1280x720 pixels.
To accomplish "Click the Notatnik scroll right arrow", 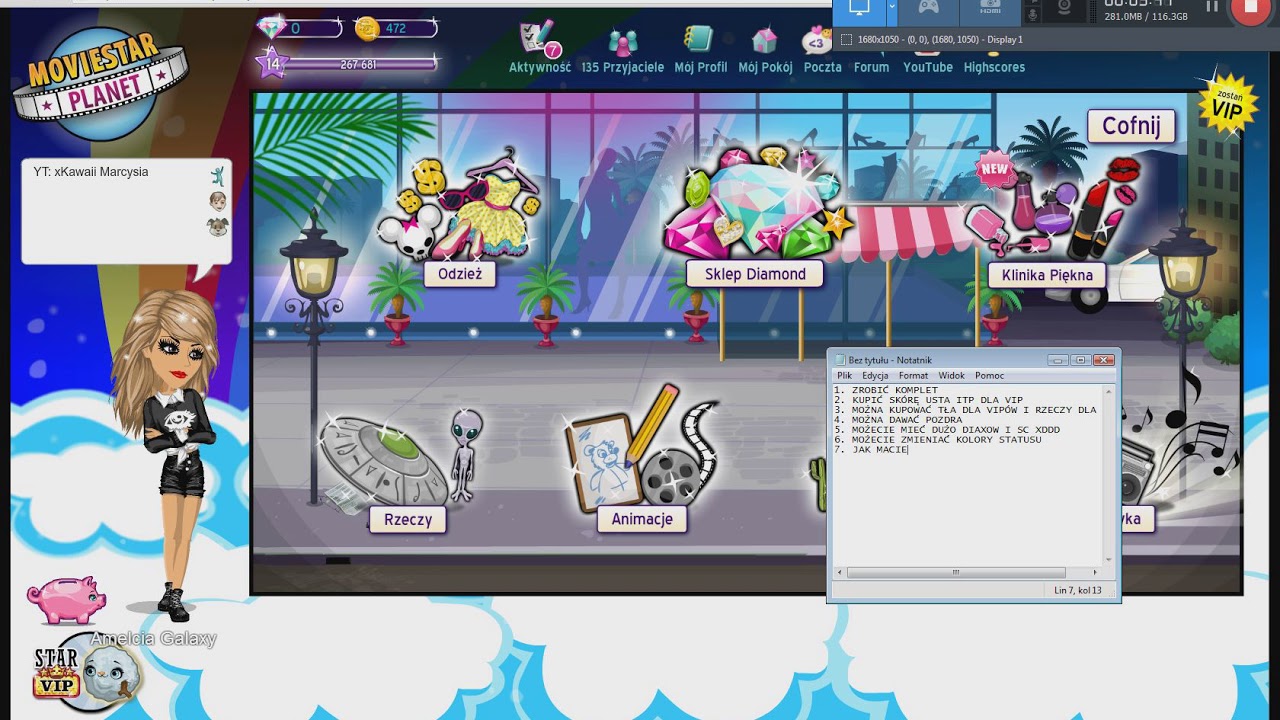I will click(x=1095, y=573).
